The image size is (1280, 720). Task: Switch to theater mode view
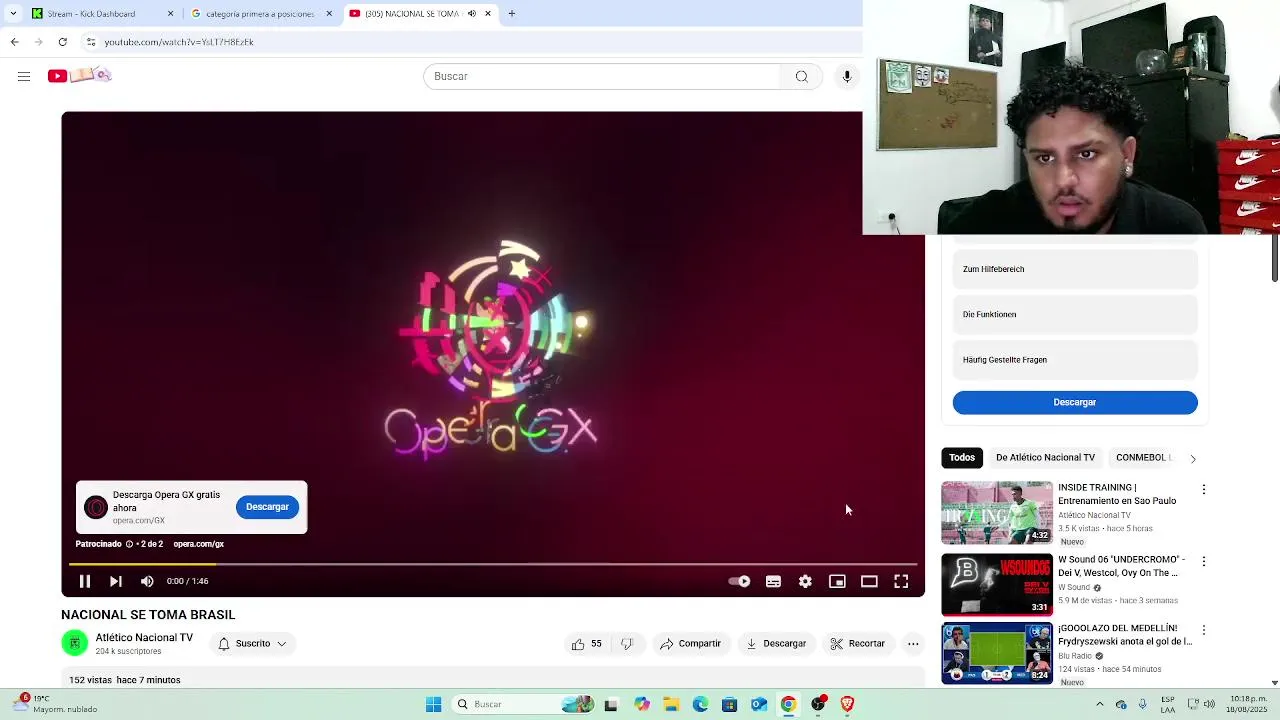869,581
